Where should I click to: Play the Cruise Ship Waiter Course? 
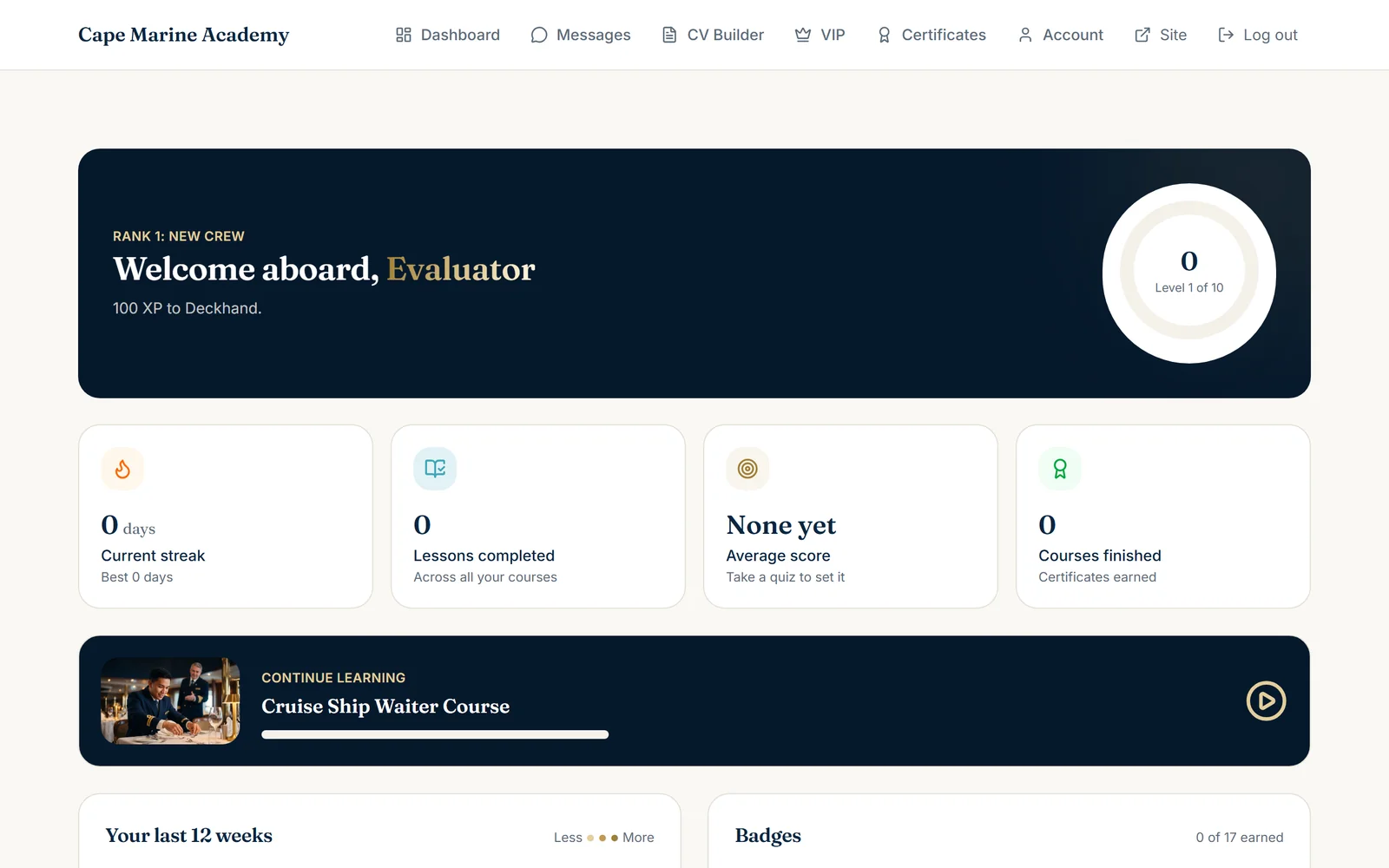1267,701
